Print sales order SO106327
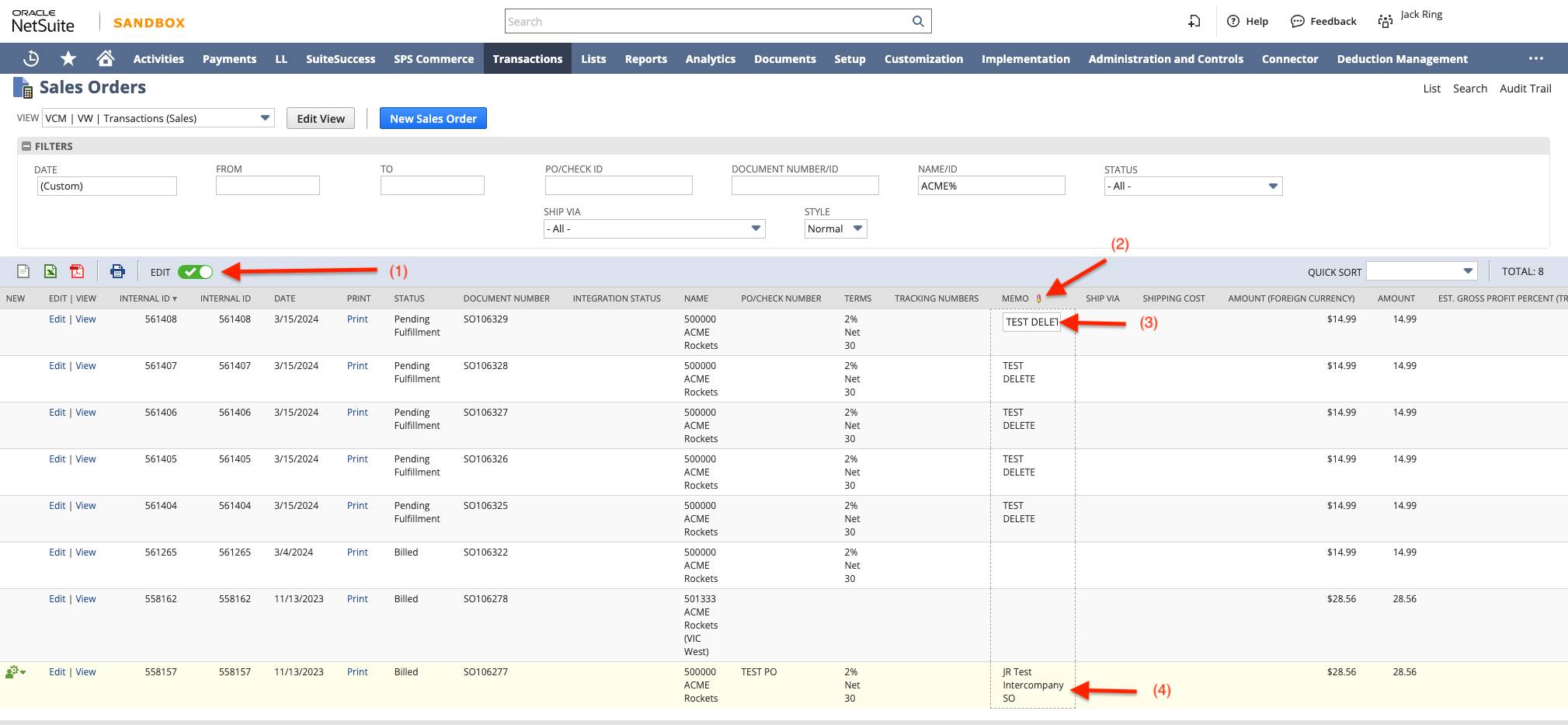This screenshot has width=1568, height=725. (357, 413)
